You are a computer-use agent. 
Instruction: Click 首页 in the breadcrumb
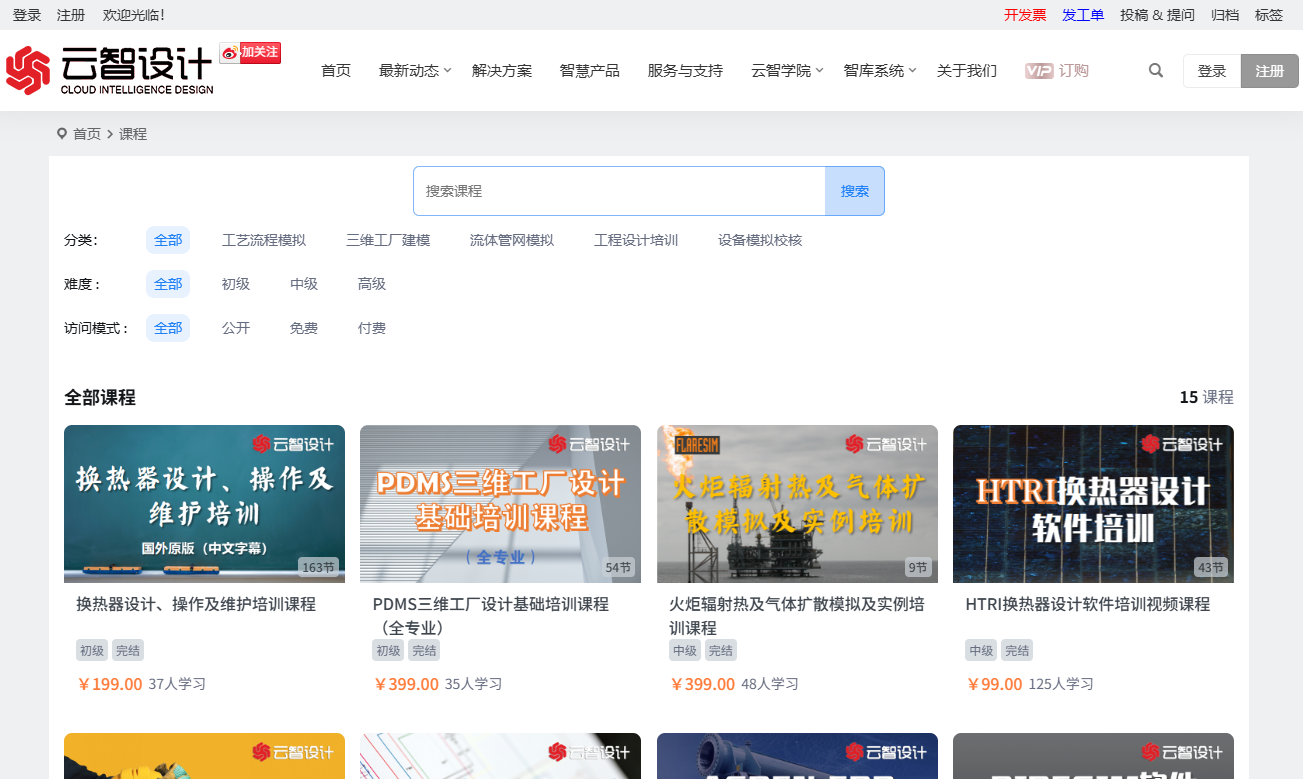click(87, 134)
